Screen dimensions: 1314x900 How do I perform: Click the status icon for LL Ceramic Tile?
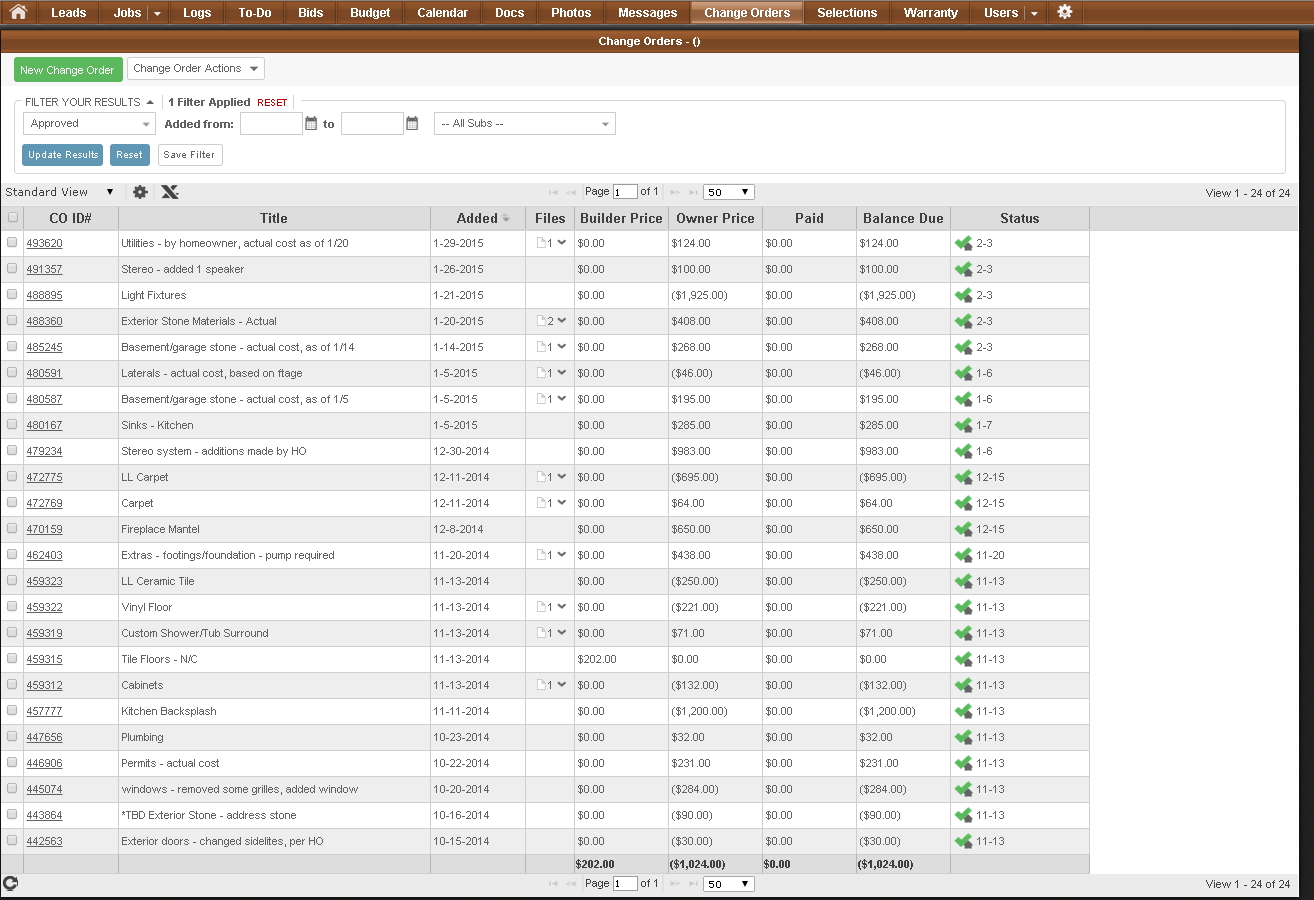pos(963,581)
